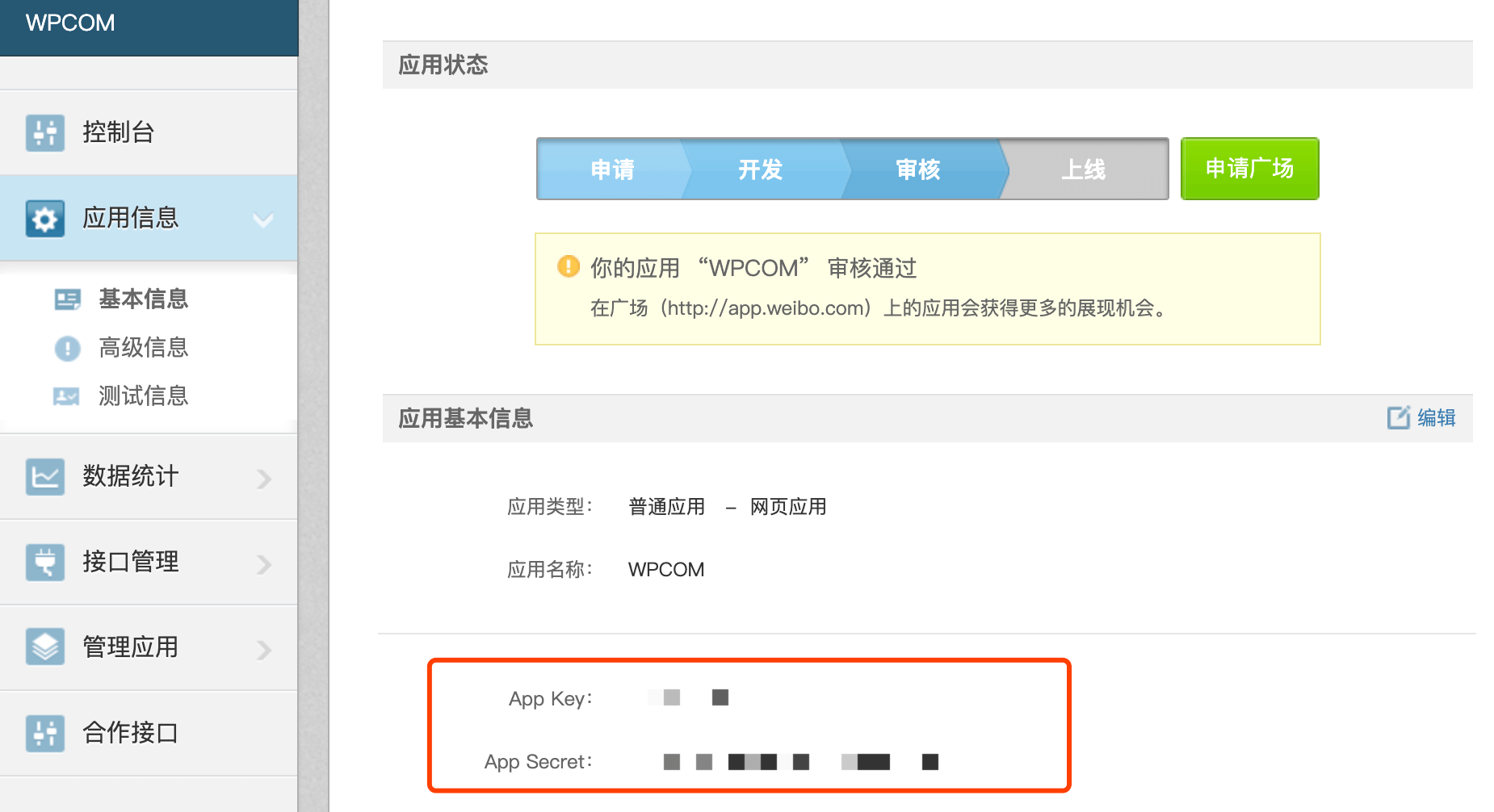
Task: Click the "普通应用" value text
Action: (667, 507)
